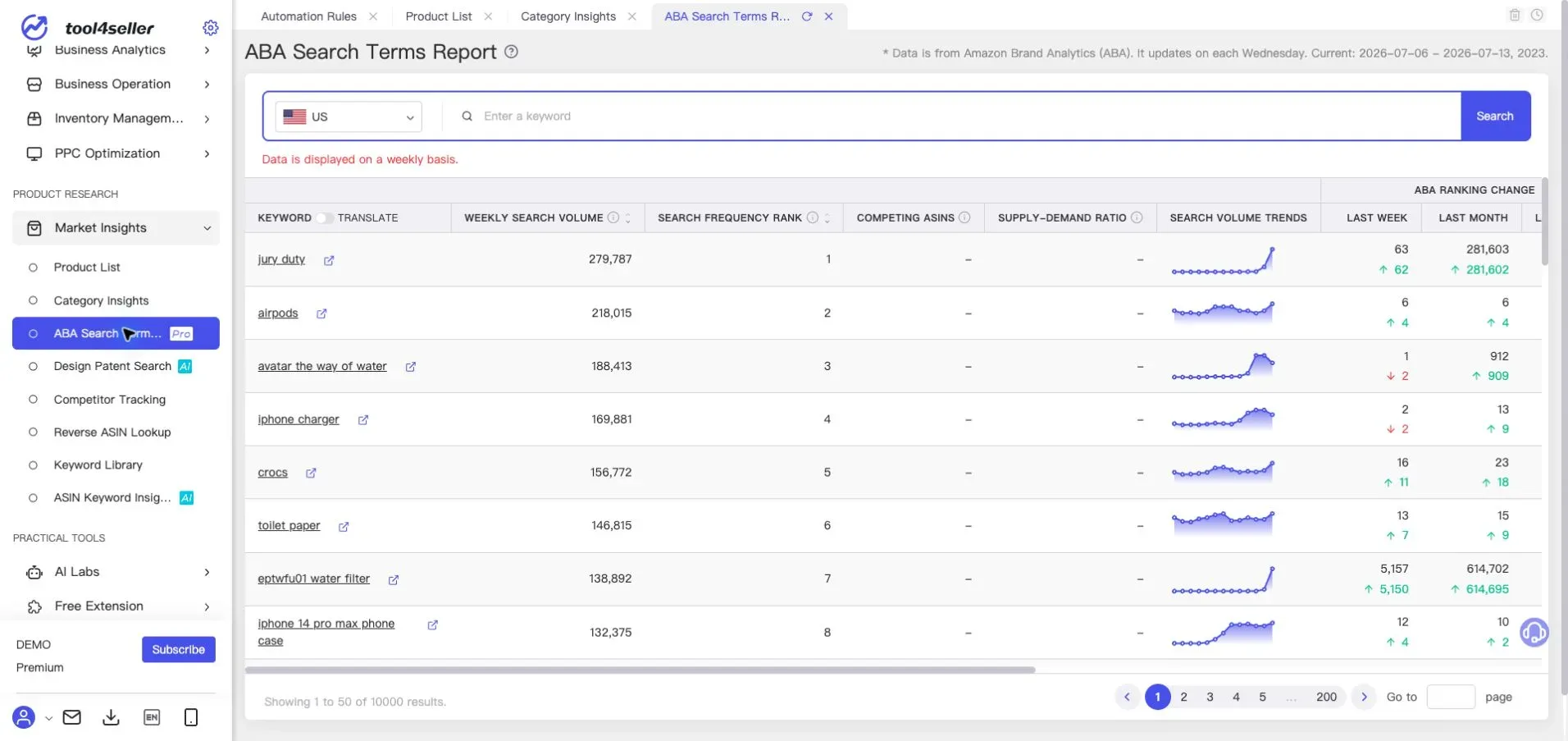The image size is (1568, 741).
Task: Open external link icon for iphone 14 pro max phone case
Action: click(433, 624)
